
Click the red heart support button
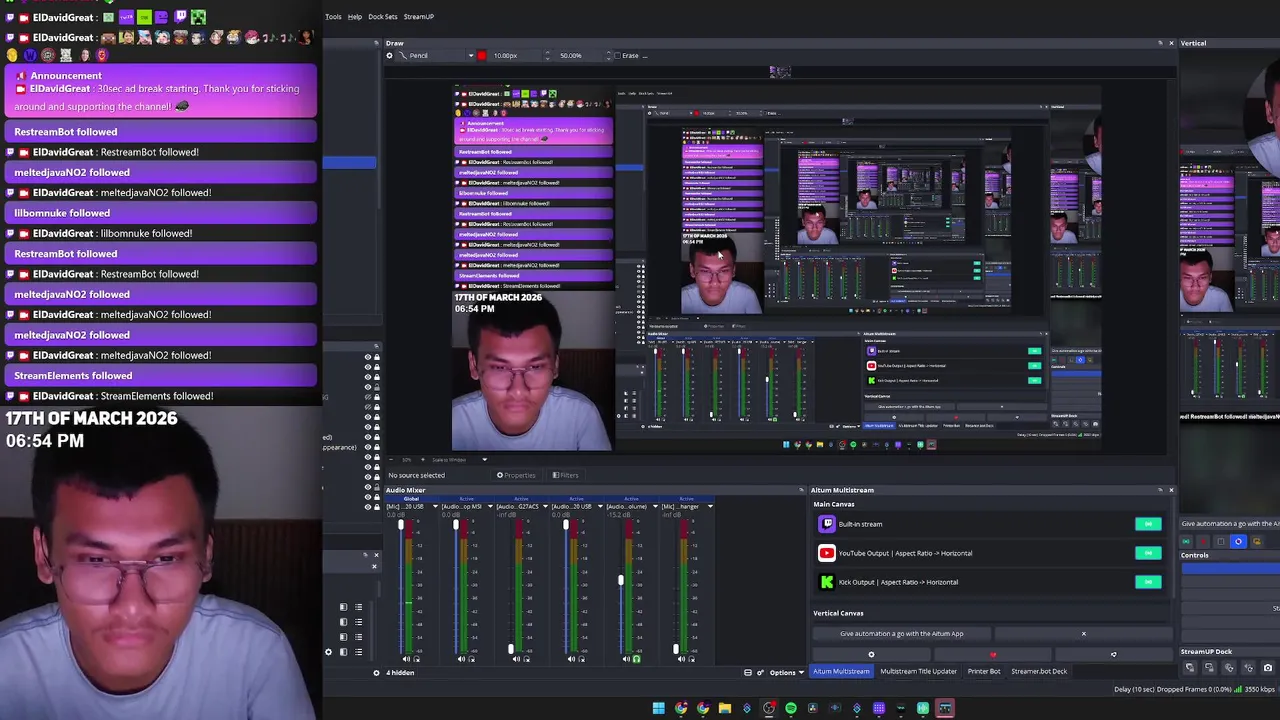click(993, 655)
